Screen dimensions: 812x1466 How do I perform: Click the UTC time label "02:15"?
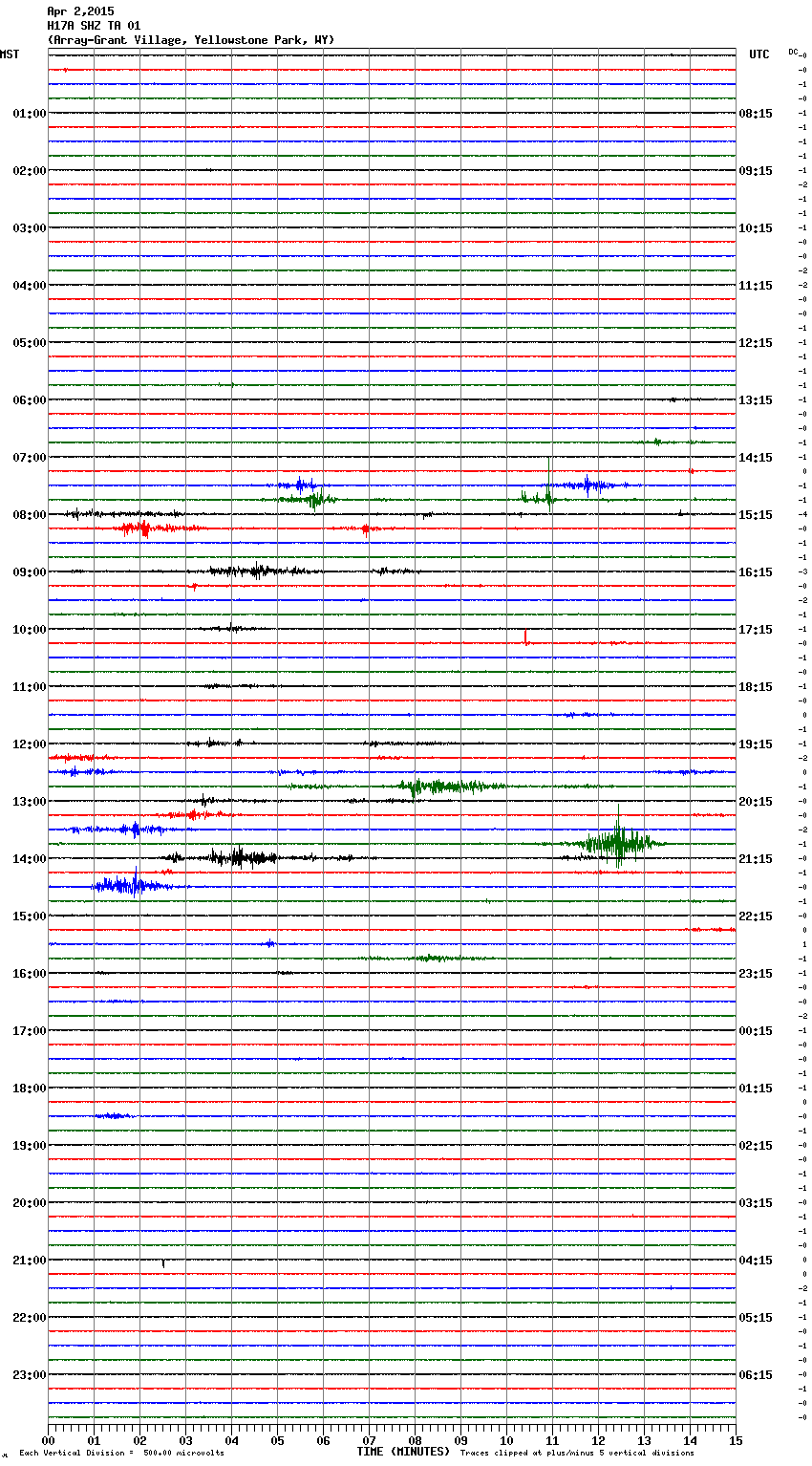pyautogui.click(x=756, y=1146)
